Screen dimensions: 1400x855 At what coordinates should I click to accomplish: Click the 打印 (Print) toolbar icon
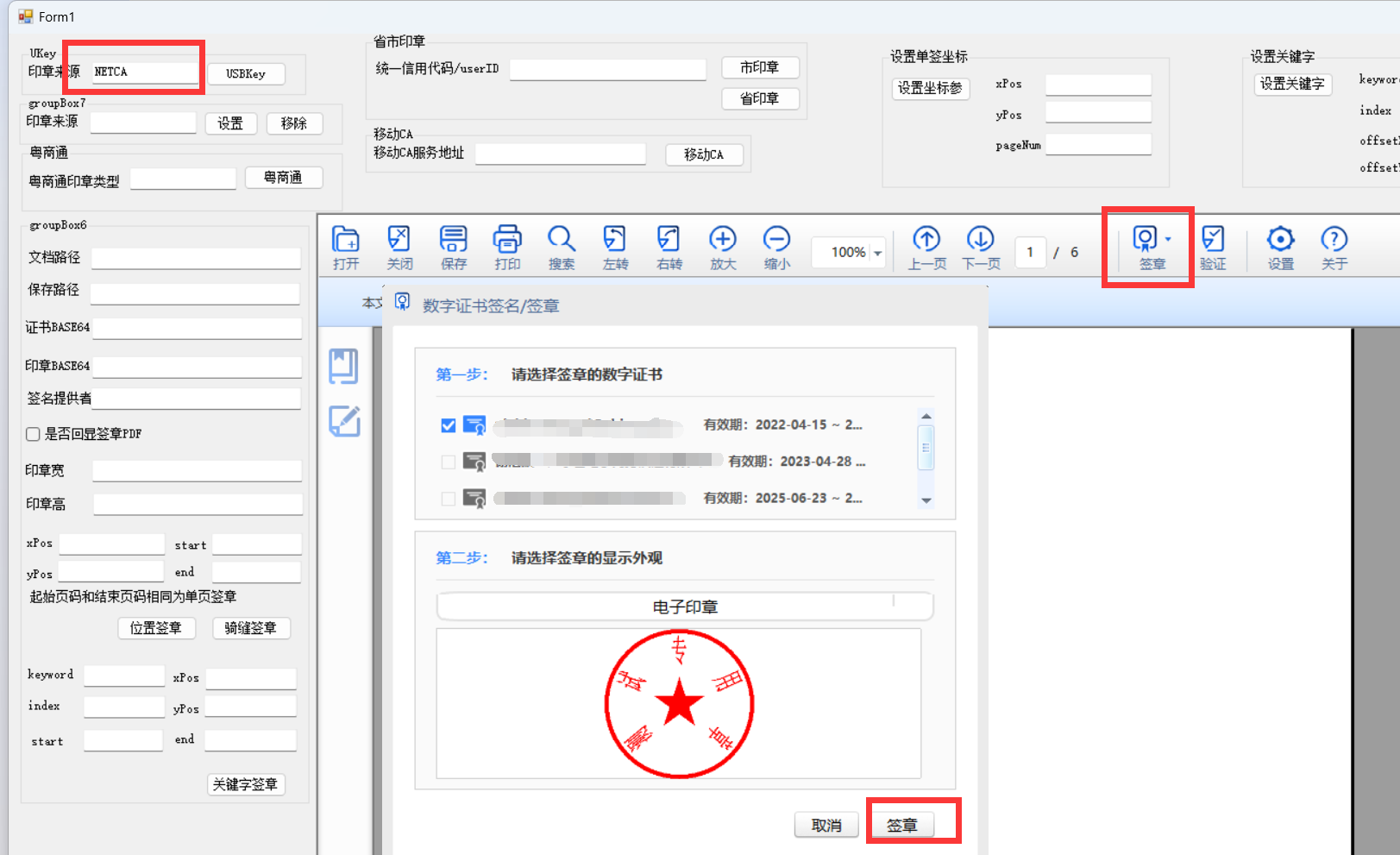click(507, 248)
